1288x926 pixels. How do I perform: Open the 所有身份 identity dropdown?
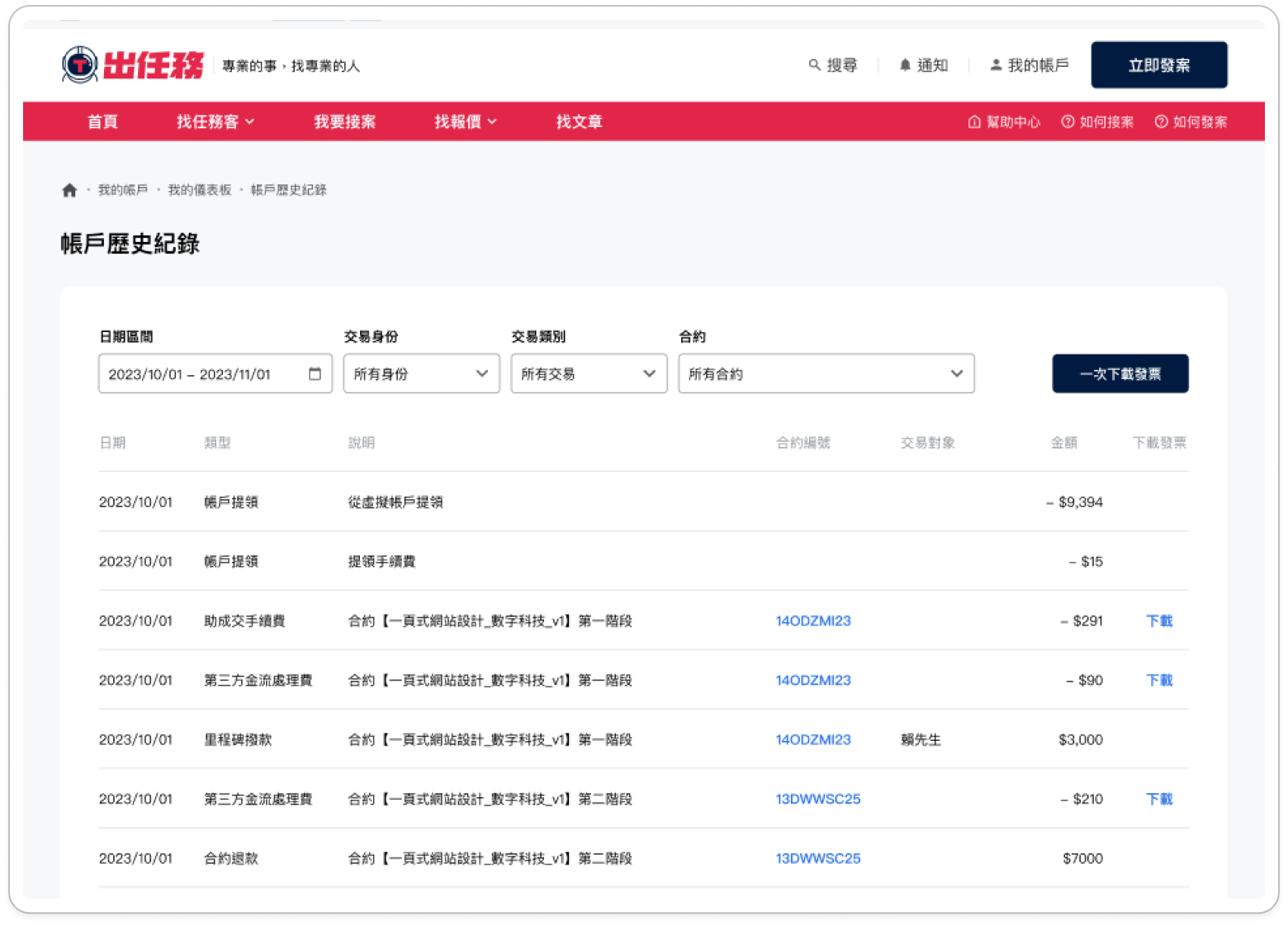pyautogui.click(x=422, y=373)
